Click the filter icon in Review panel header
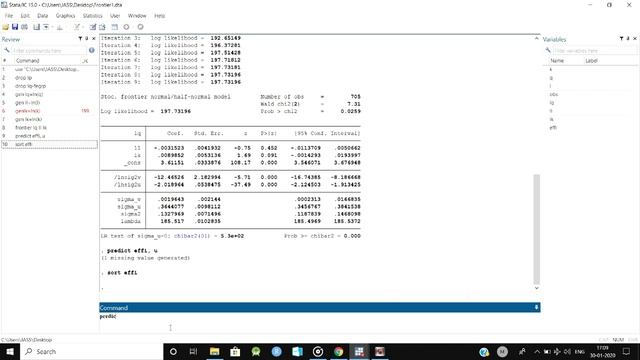This screenshot has width=640, height=360. click(x=80, y=38)
